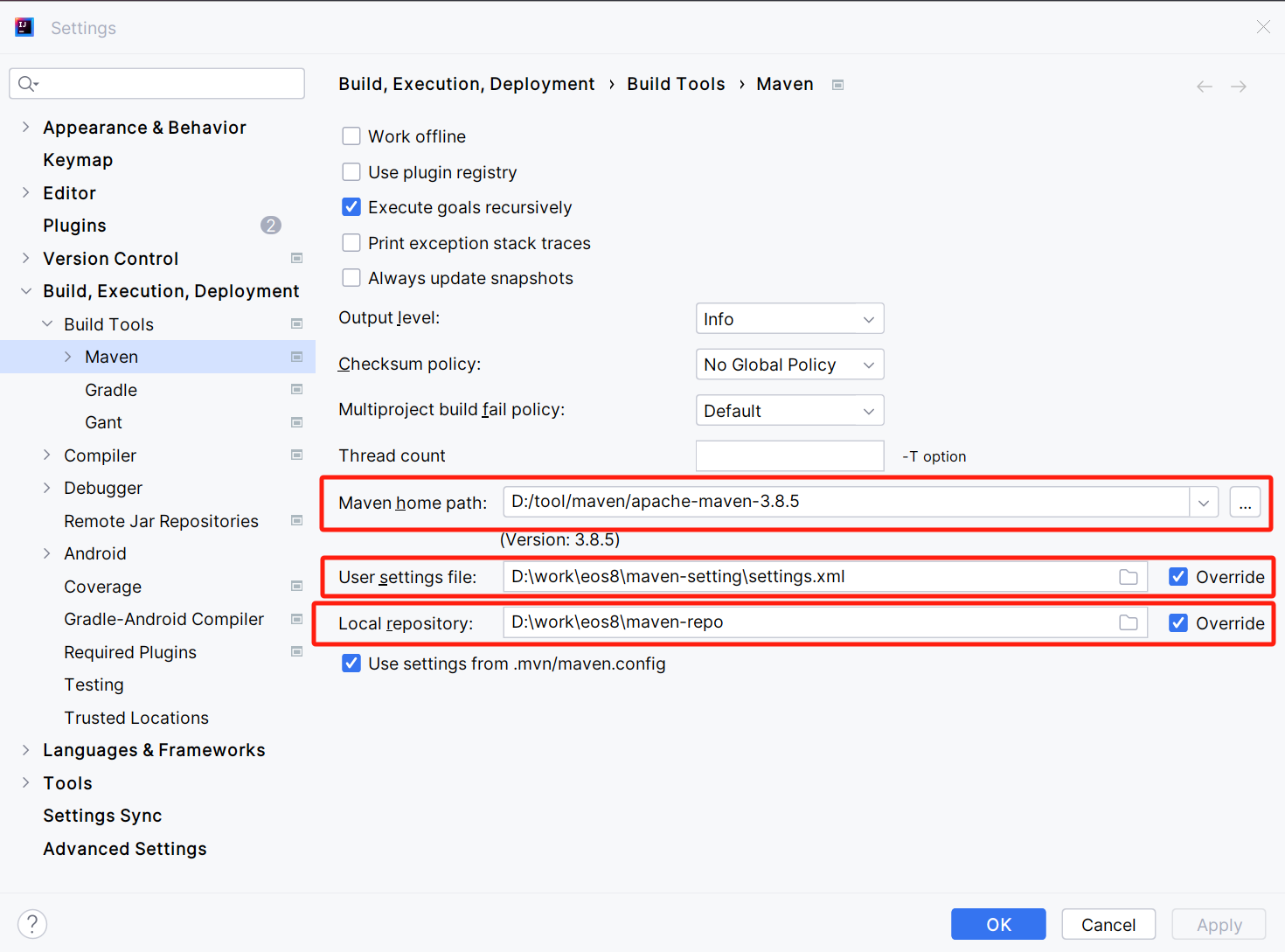1285x952 pixels.
Task: Open the help question mark icon
Action: click(x=32, y=924)
